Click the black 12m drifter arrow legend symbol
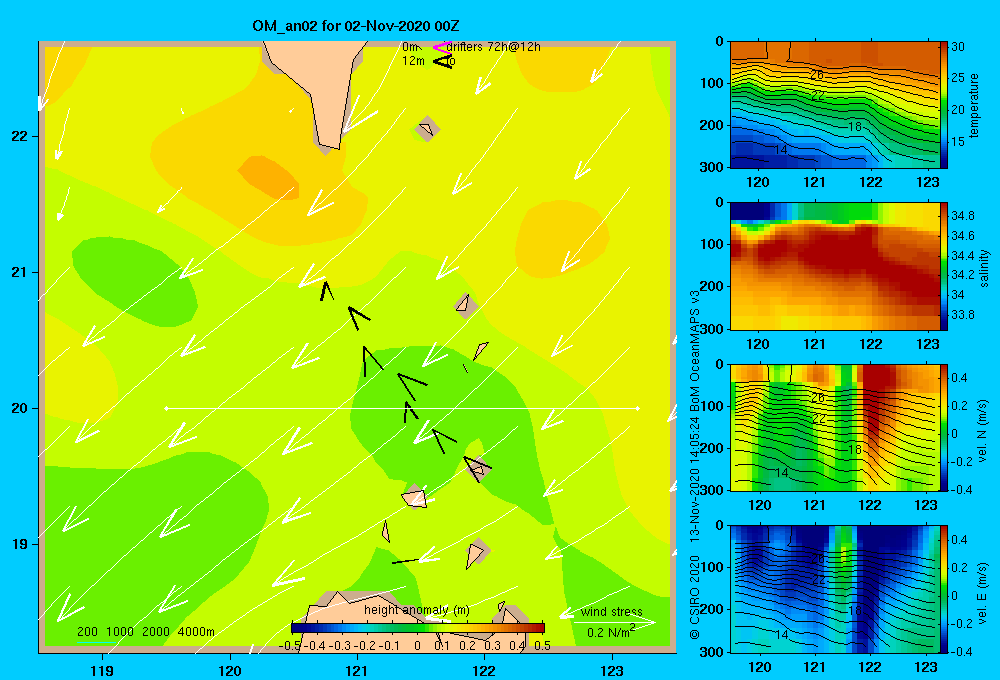Image resolution: width=1000 pixels, height=680 pixels. click(443, 61)
